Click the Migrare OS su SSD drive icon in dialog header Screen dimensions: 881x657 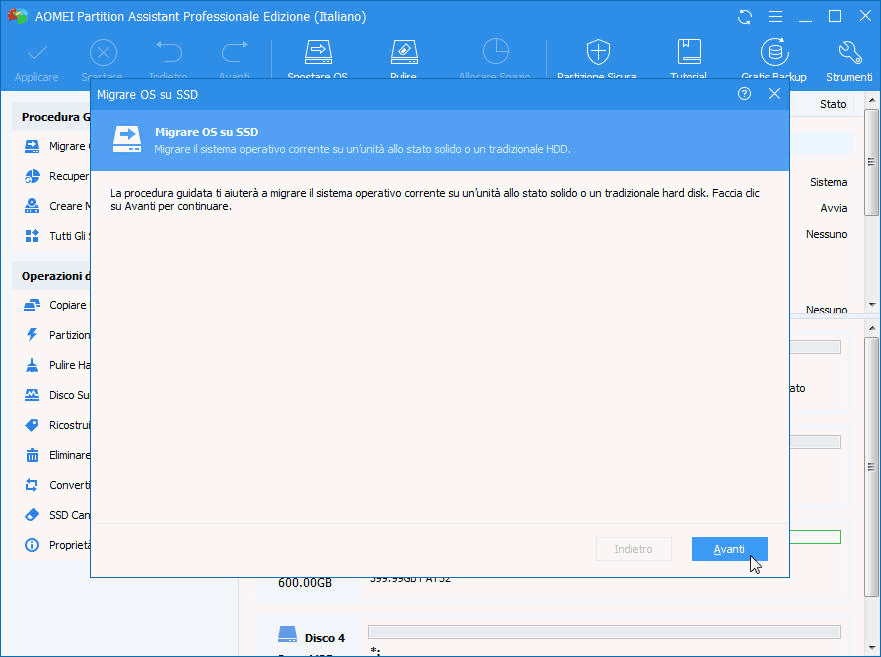pos(127,139)
